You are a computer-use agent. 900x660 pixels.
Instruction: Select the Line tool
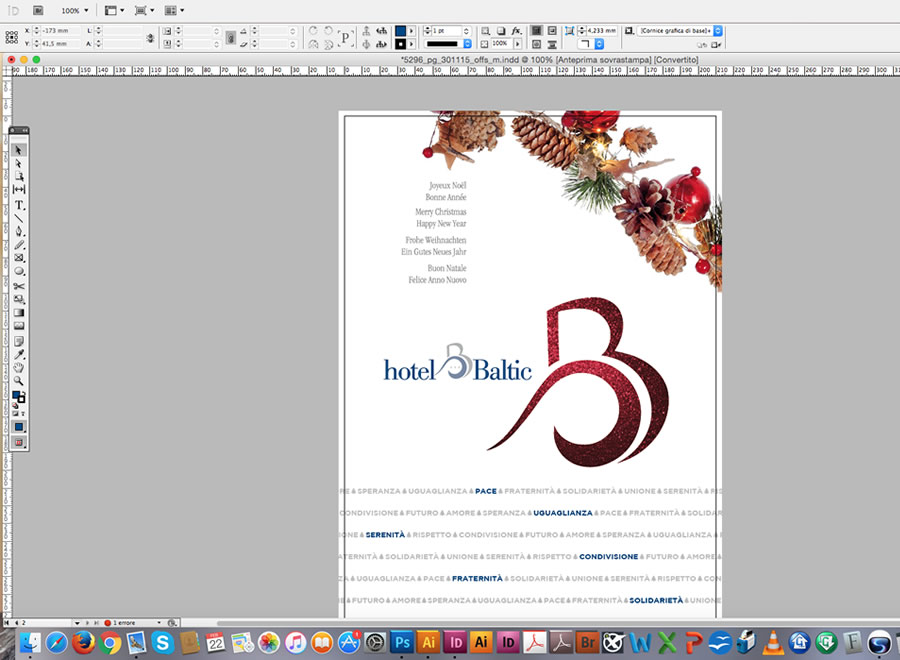tap(19, 217)
